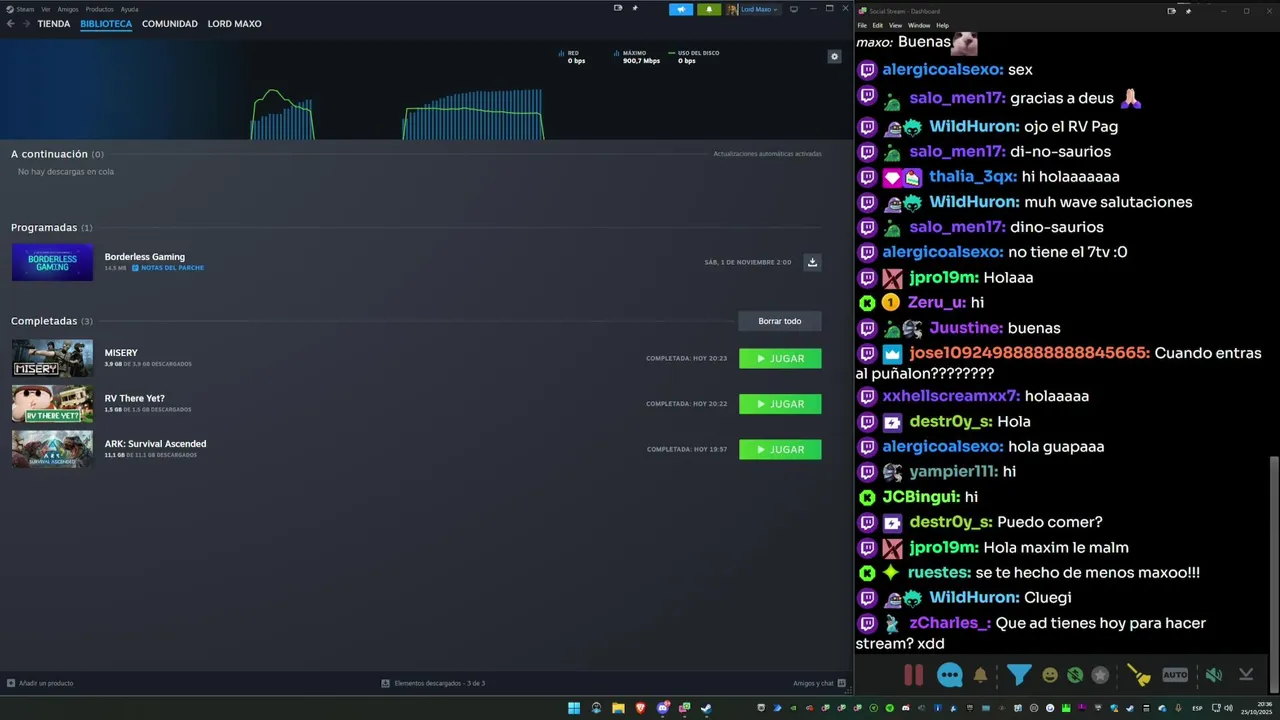The width and height of the screenshot is (1280, 720).
Task: Click the Steam announcements megaphone icon
Action: (681, 9)
